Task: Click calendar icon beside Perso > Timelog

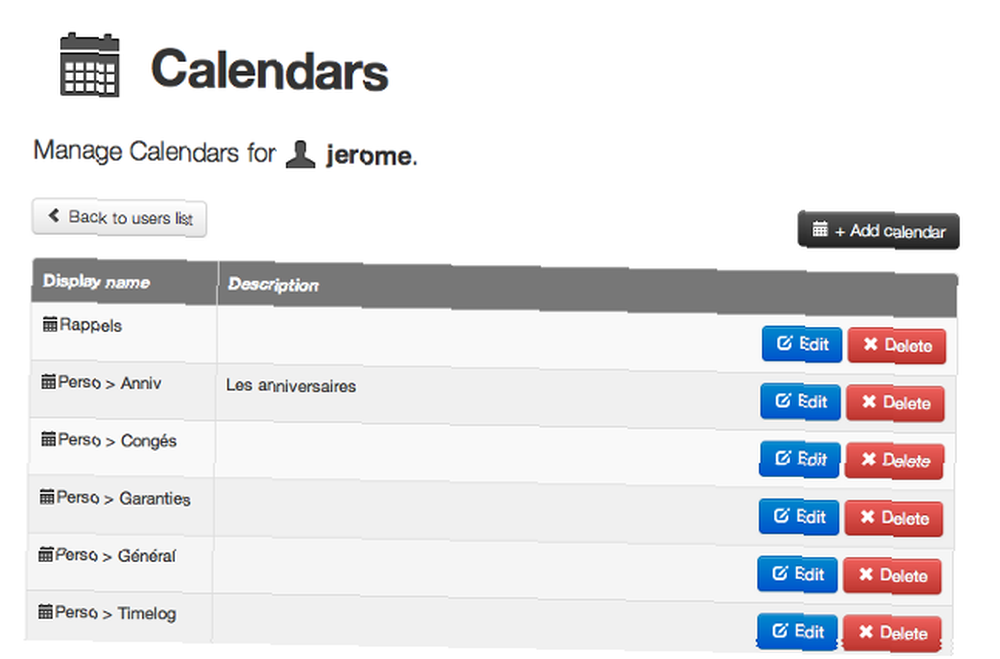Action: point(46,612)
